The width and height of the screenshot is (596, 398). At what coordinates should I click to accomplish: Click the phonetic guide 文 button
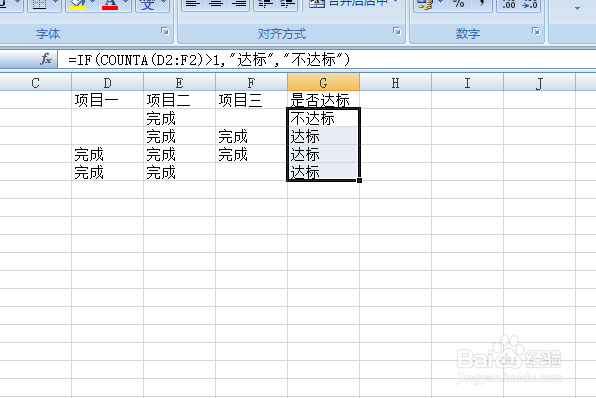coord(147,5)
